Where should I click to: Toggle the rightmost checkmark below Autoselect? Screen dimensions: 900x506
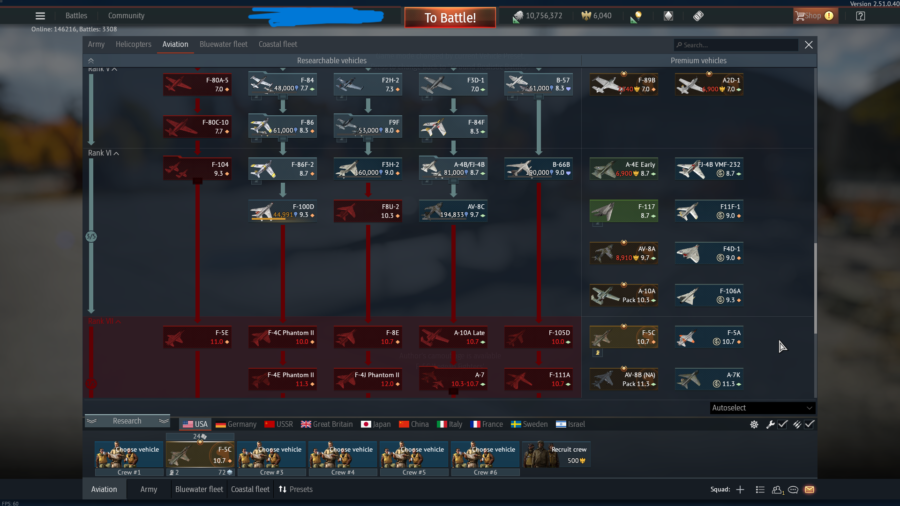[x=809, y=425]
